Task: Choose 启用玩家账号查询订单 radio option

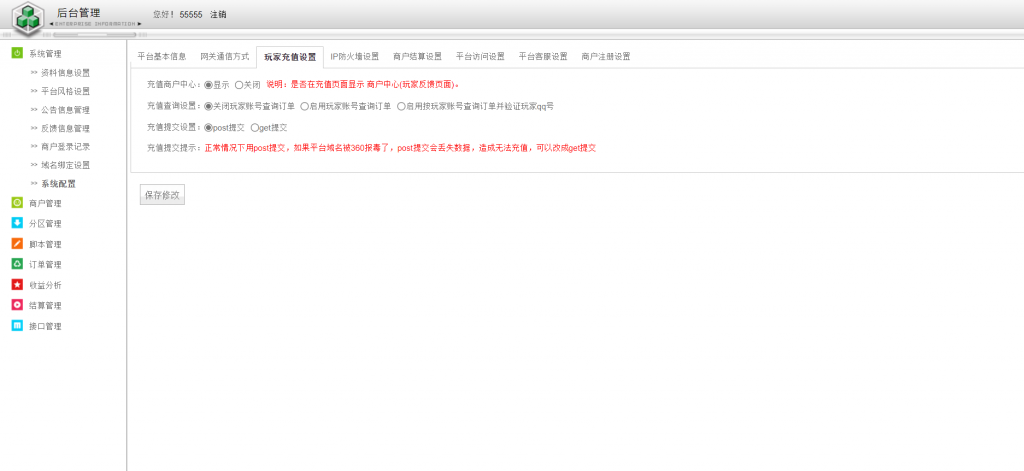Action: pos(304,106)
